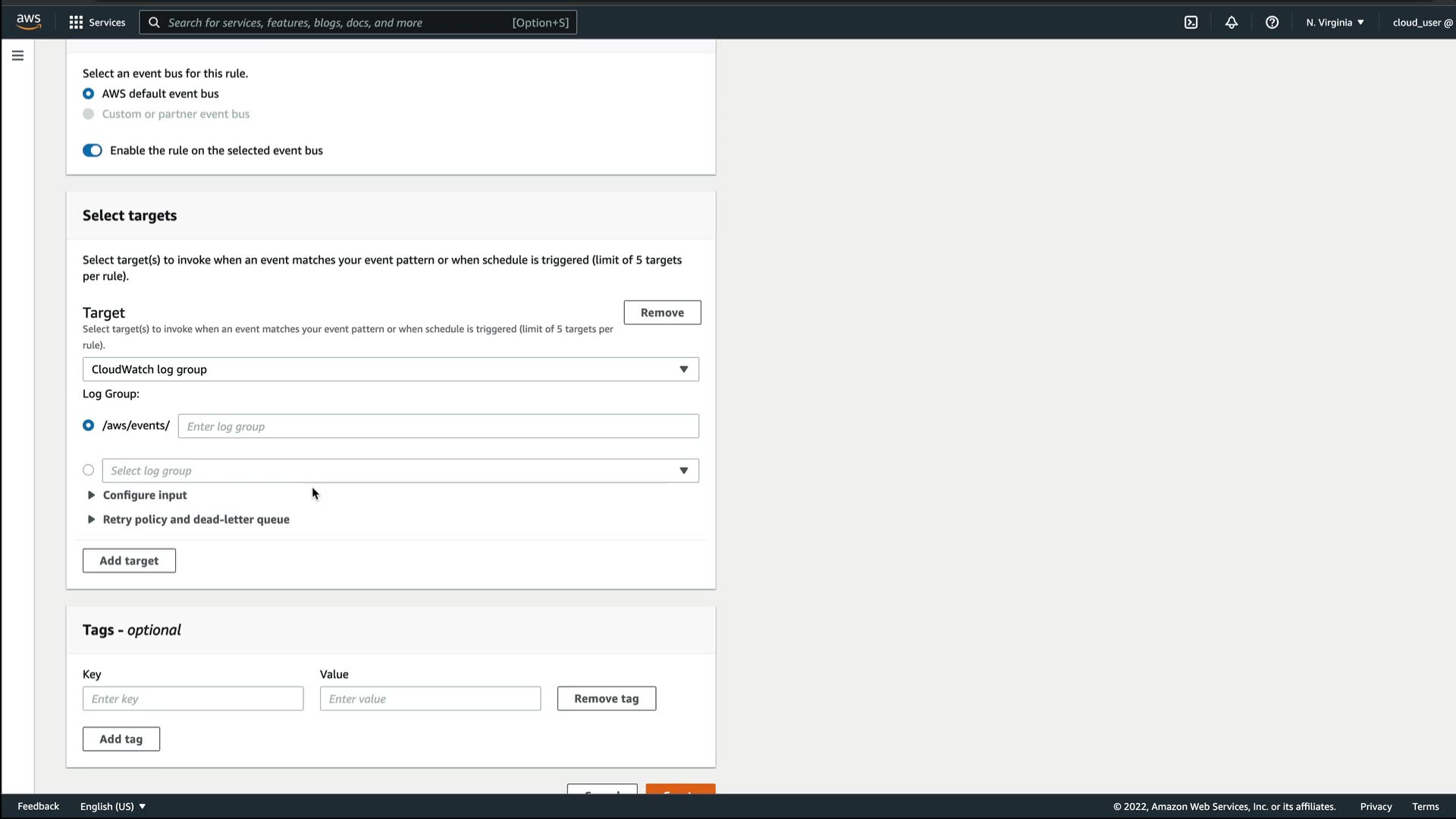Expand the hamburger side navigation menu
This screenshot has height=819, width=1456.
(17, 55)
